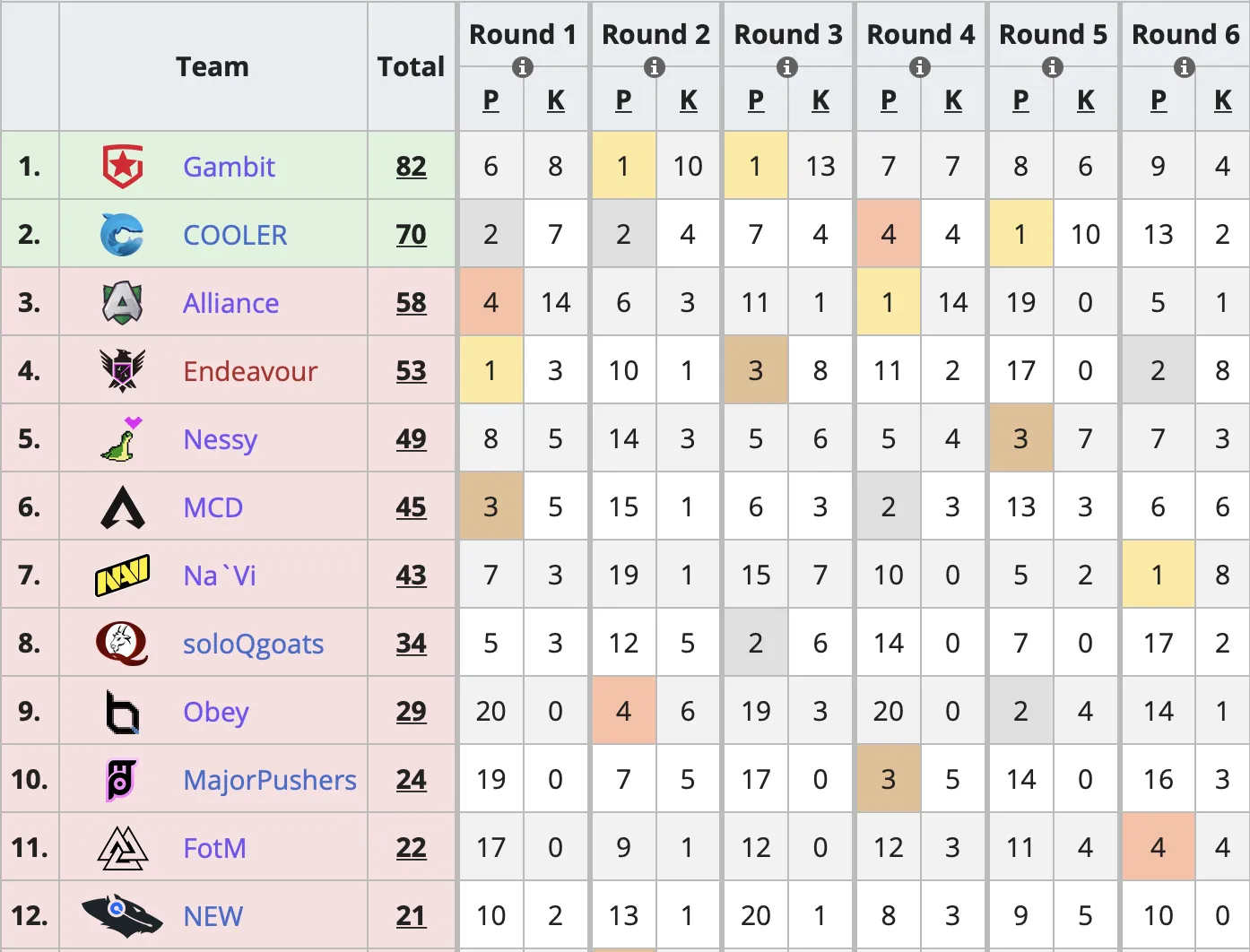This screenshot has height=952, width=1250.
Task: Click Gambit's total score 82
Action: pos(412,167)
